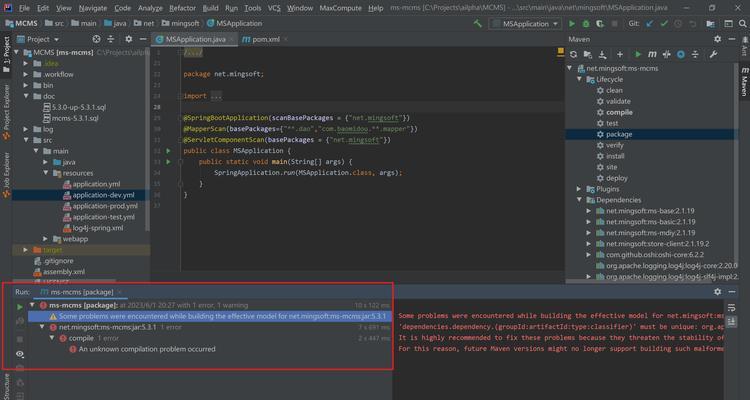The width and height of the screenshot is (750, 400).
Task: Open the MSApplication run configuration dropdown
Action: click(524, 23)
